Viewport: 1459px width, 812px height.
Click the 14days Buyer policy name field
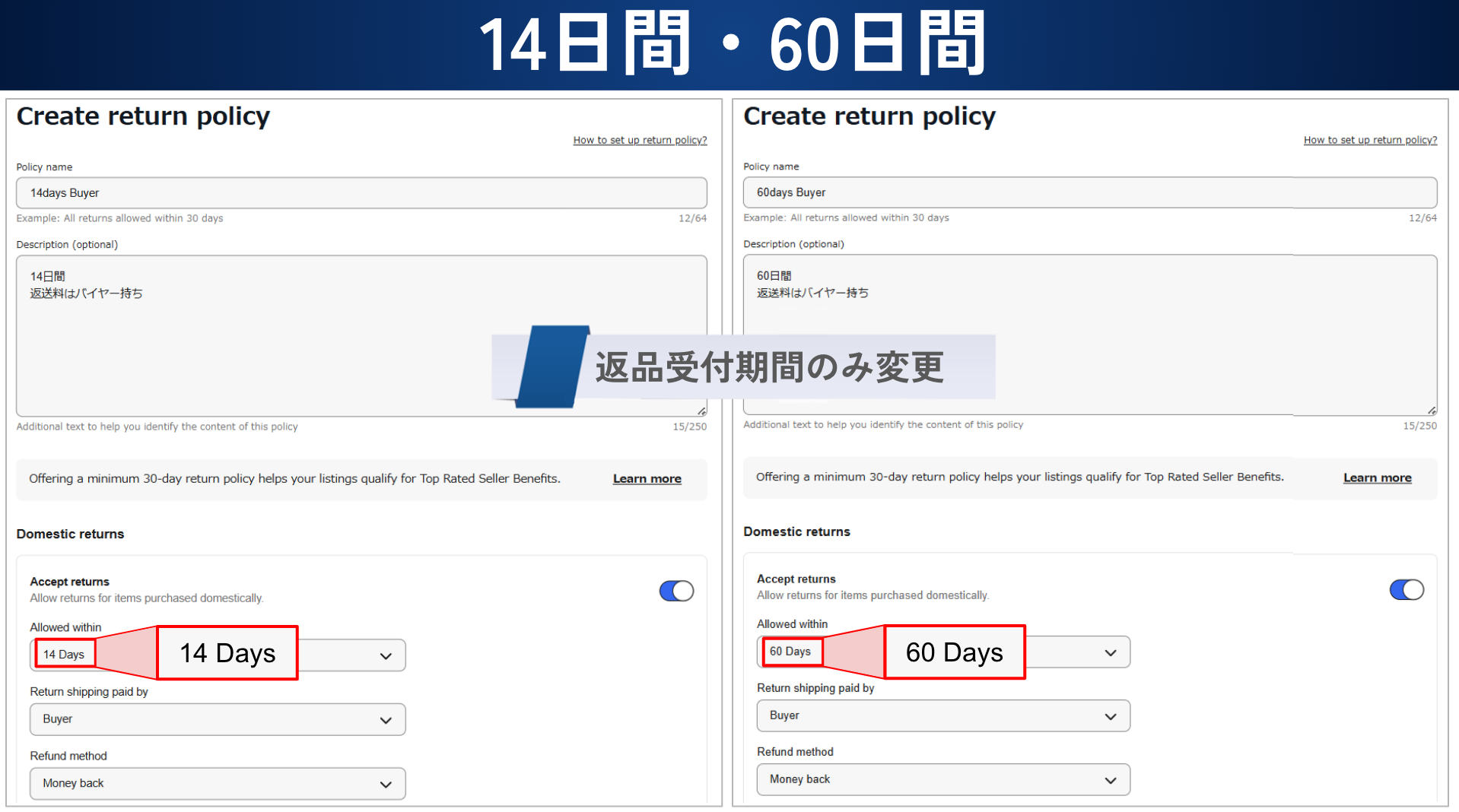pyautogui.click(x=361, y=193)
